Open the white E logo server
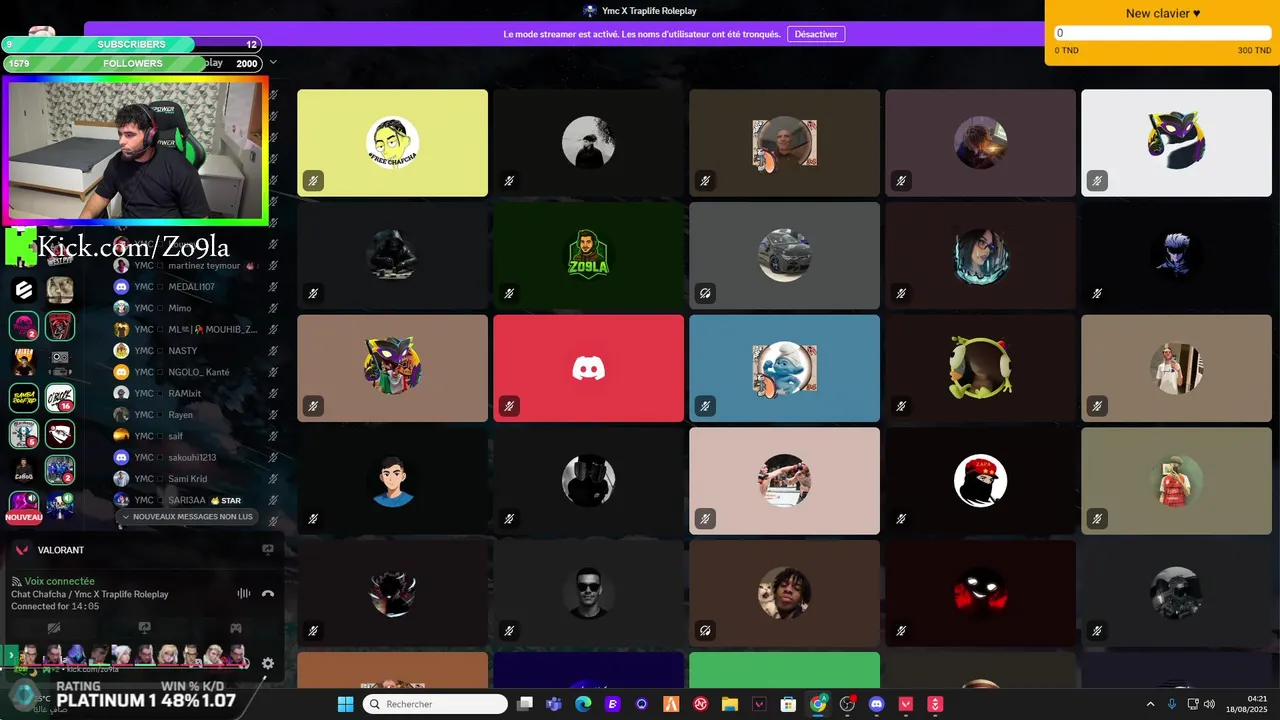This screenshot has width=1280, height=720. [x=24, y=290]
